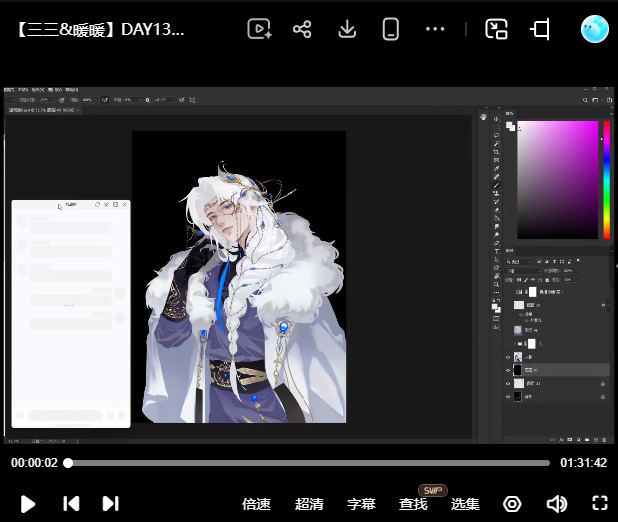
Task: Select the Magic Wand tool
Action: (497, 144)
